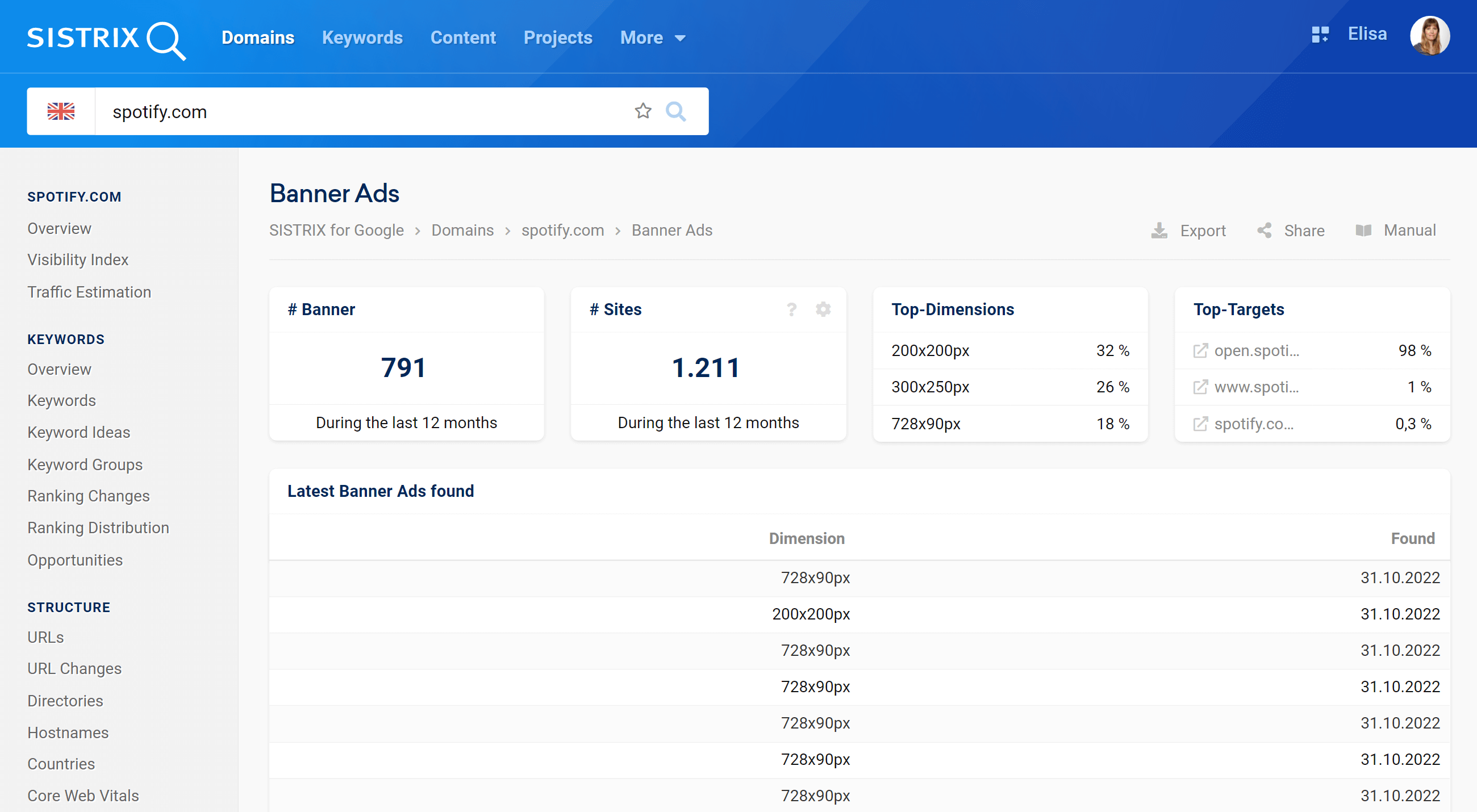Click the Latest Banner Ads found heading
Image resolution: width=1477 pixels, height=812 pixels.
pyautogui.click(x=381, y=491)
